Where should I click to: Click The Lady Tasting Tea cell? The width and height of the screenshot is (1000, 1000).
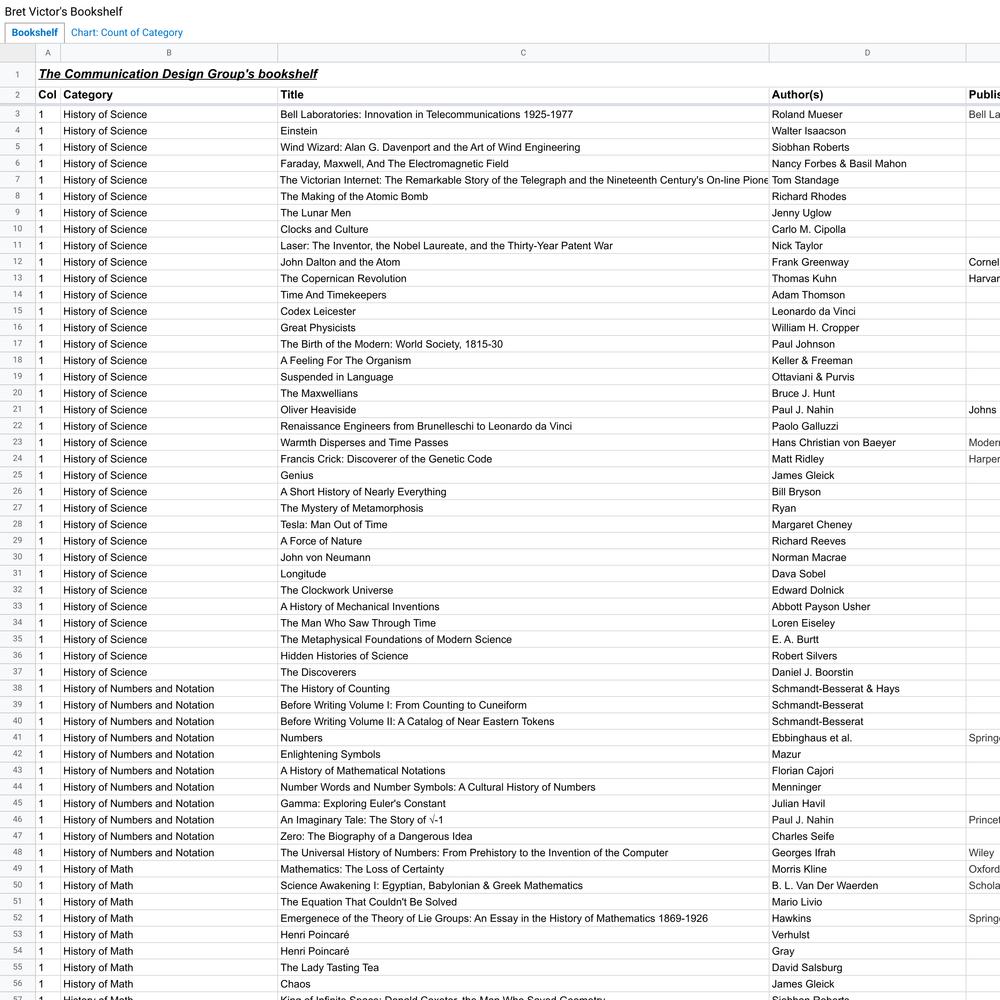tap(523, 967)
